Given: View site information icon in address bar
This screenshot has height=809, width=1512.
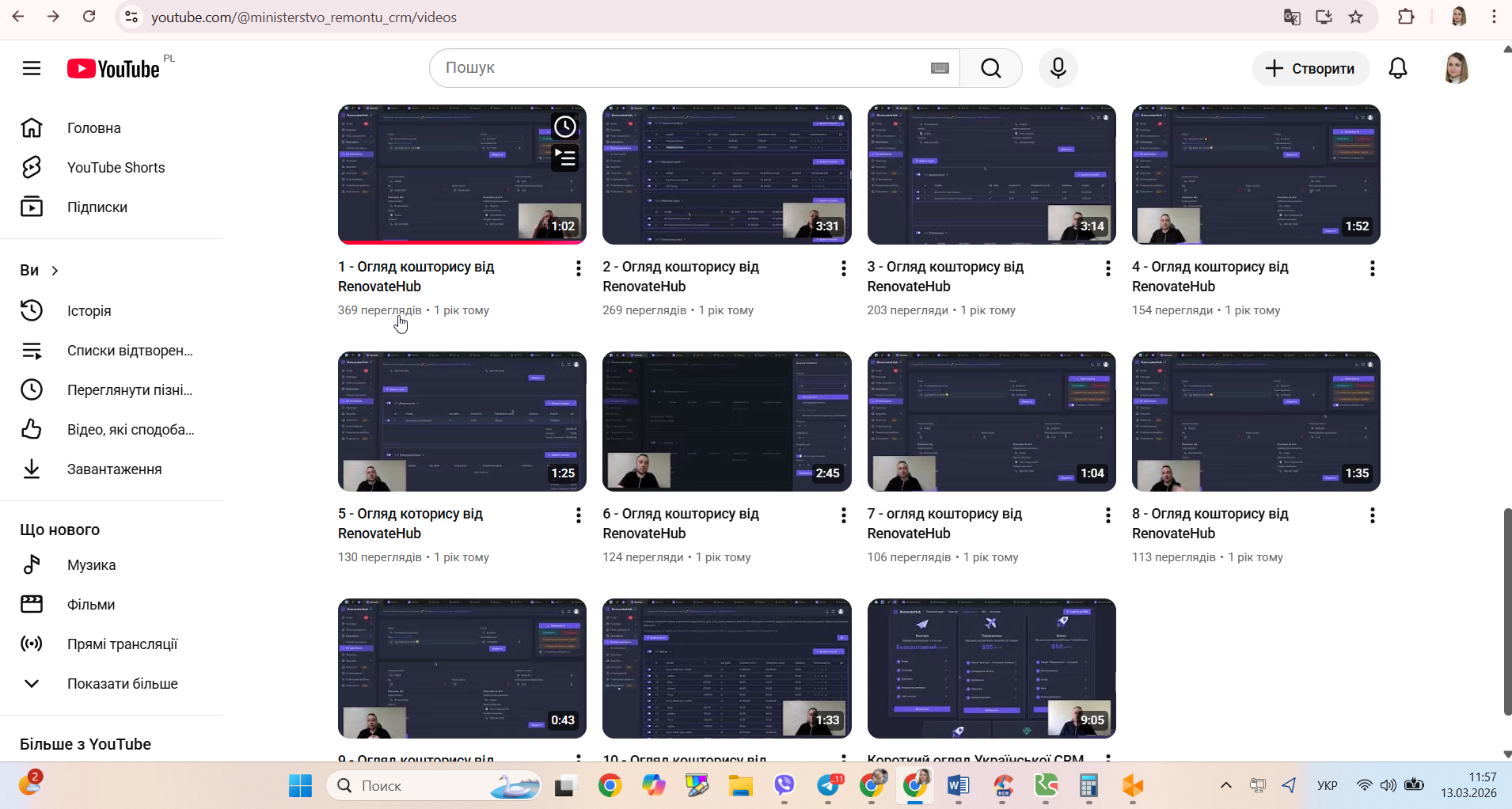Looking at the screenshot, I should 132,17.
